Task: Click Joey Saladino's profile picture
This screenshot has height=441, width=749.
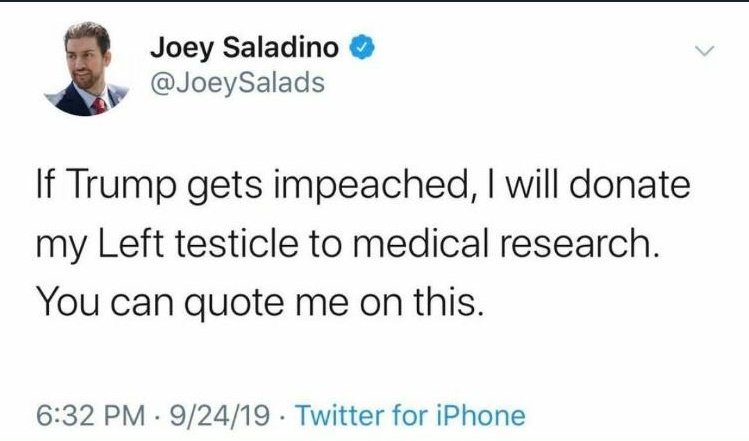Action: (x=89, y=69)
